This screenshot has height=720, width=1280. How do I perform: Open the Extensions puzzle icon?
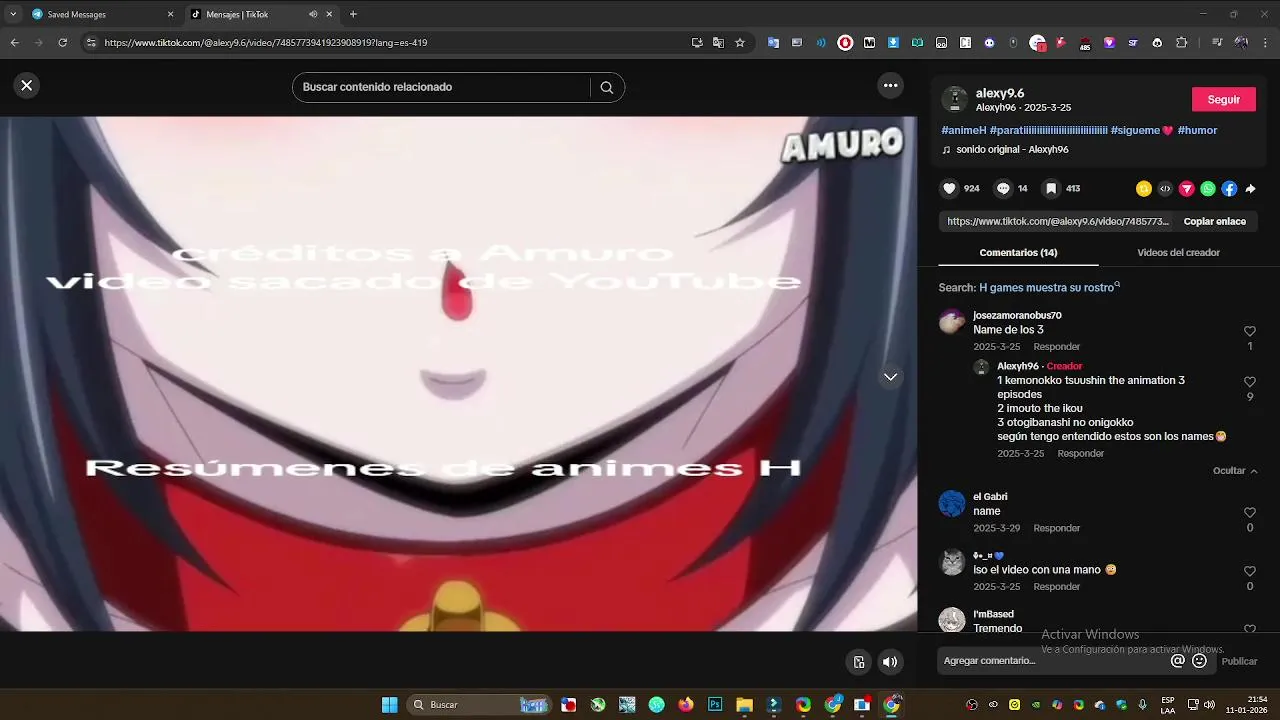click(x=1181, y=43)
